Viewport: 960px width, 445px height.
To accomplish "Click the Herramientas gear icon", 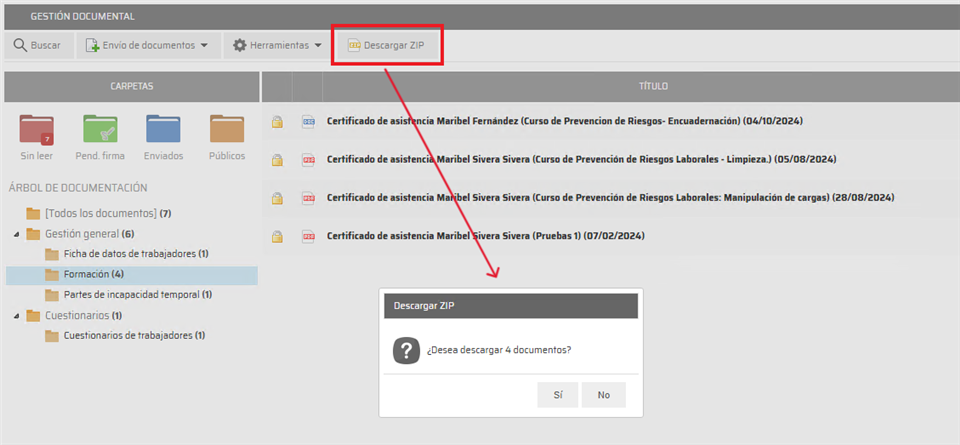I will click(239, 45).
